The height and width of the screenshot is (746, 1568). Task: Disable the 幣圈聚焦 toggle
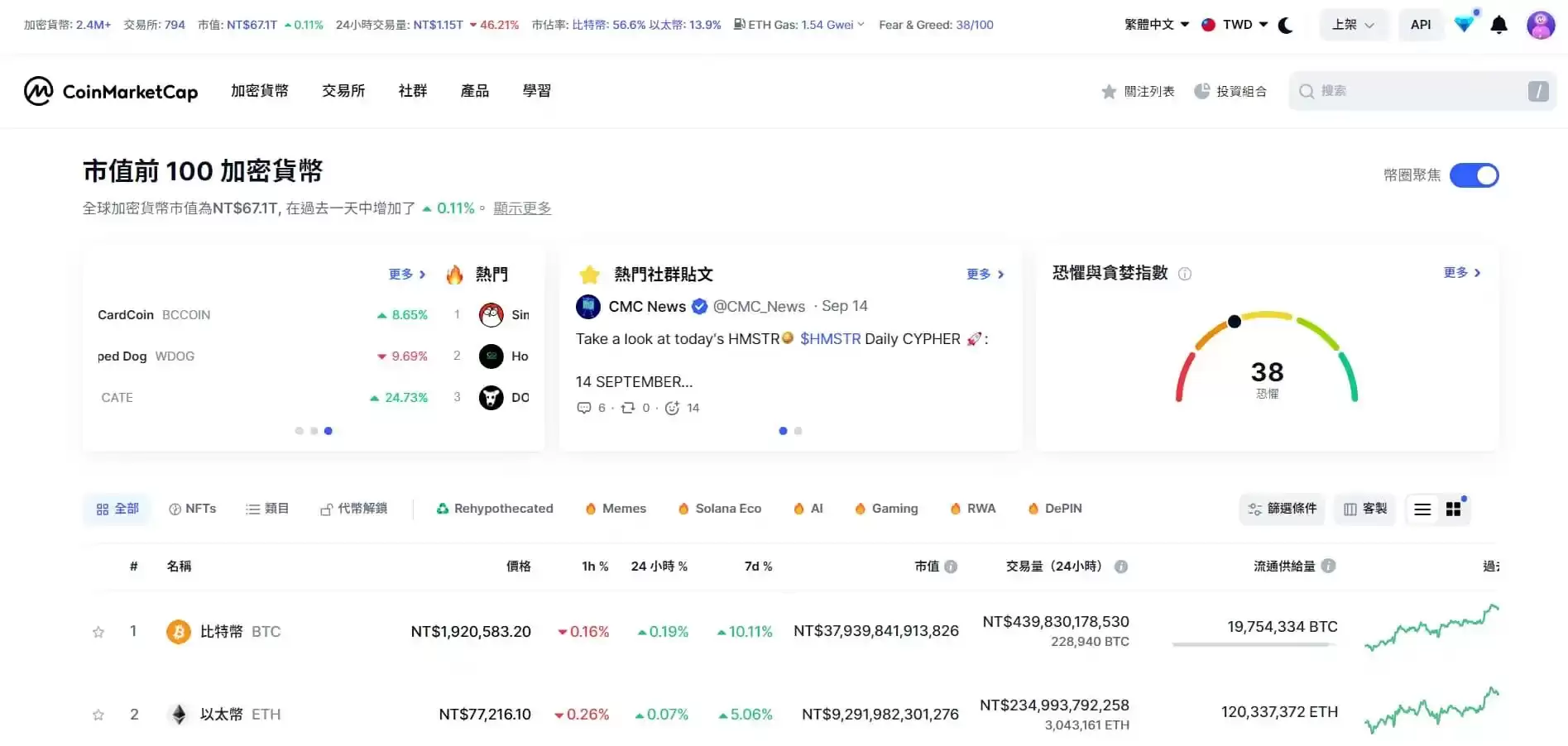1474,175
